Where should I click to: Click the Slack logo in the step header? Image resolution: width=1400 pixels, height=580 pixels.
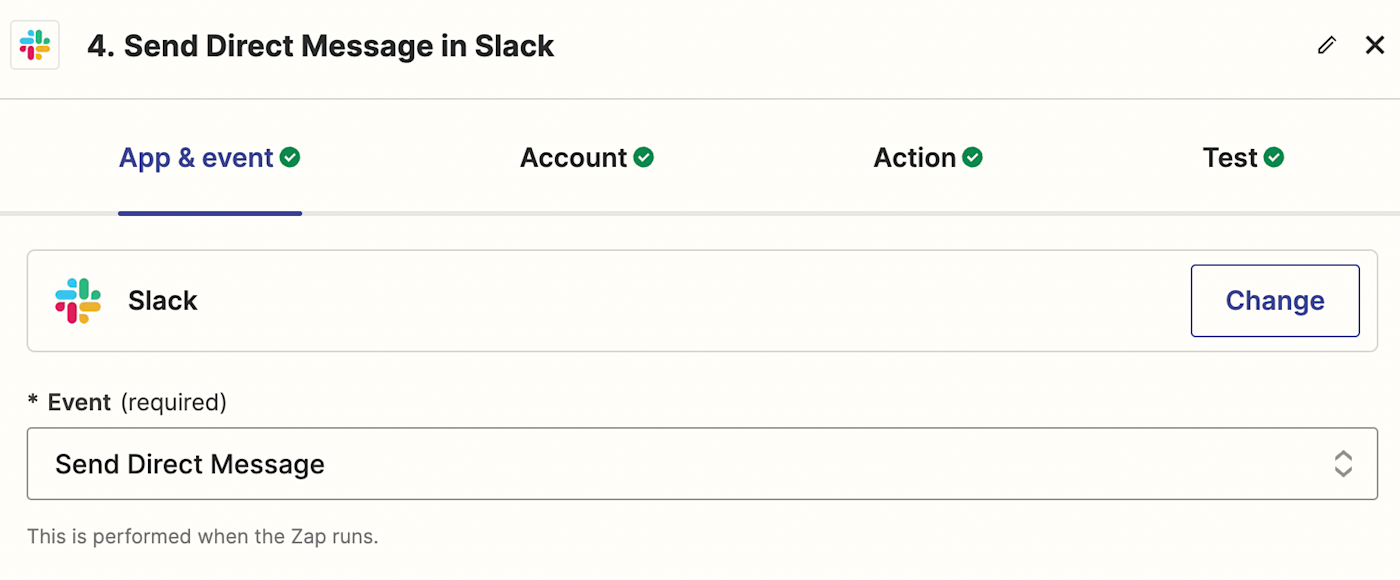(x=35, y=46)
